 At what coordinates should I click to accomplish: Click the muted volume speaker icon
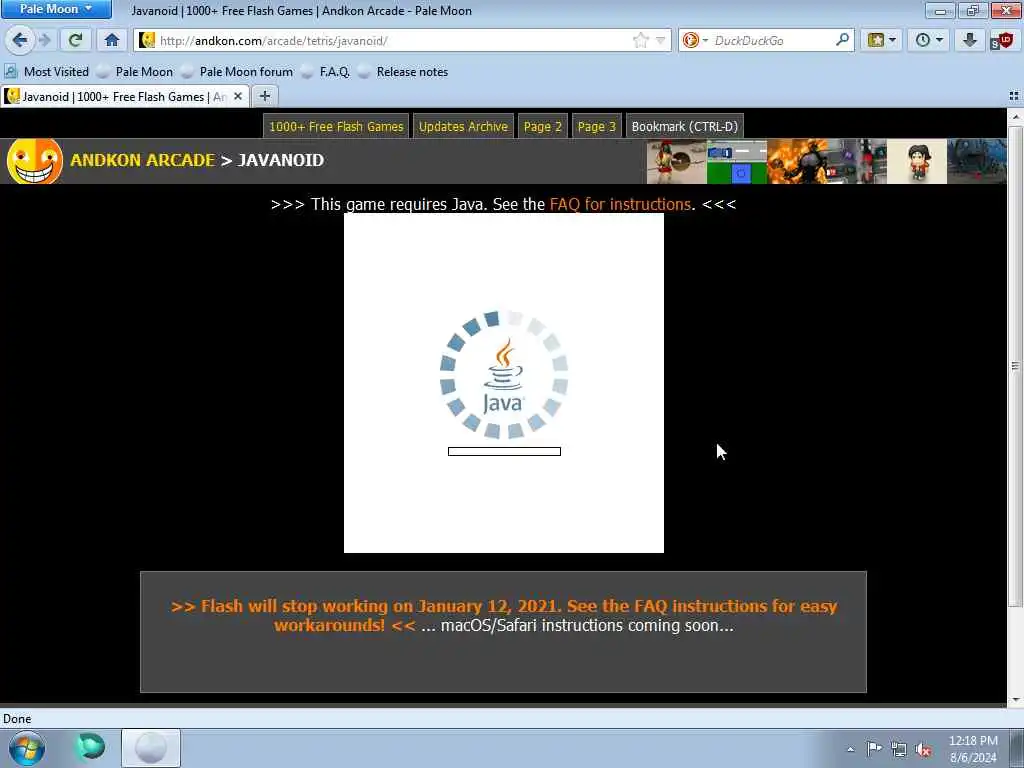(923, 750)
